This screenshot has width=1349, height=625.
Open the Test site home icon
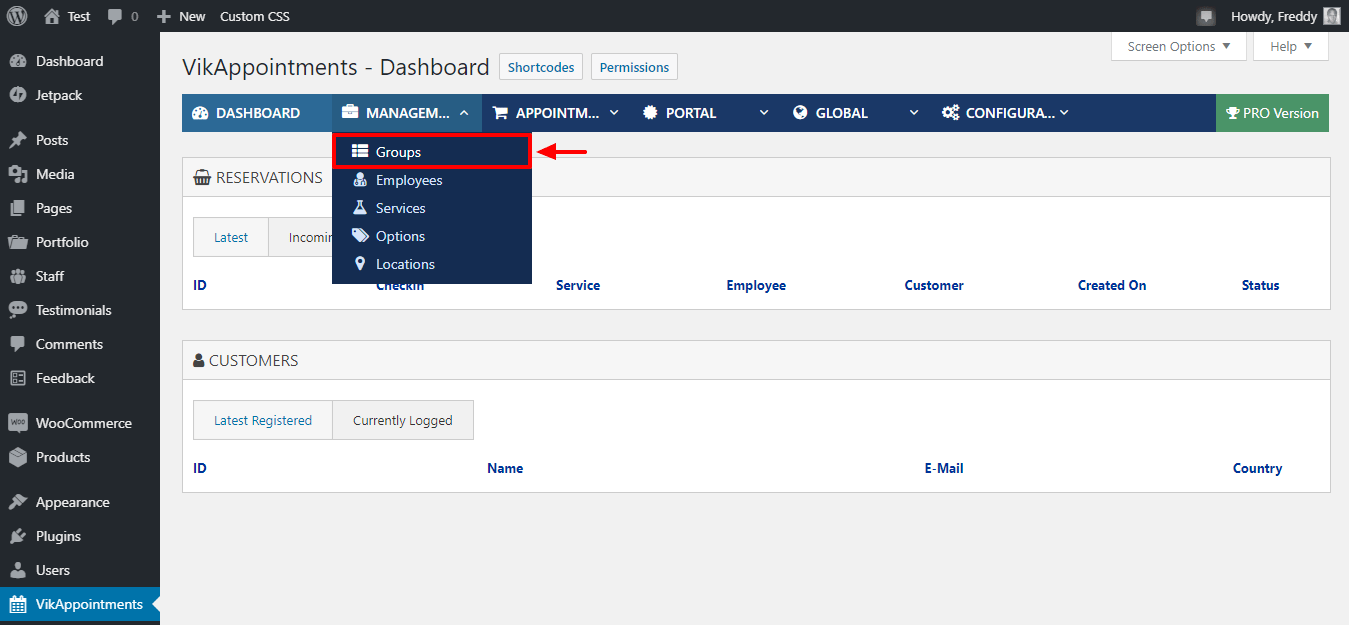pos(52,16)
